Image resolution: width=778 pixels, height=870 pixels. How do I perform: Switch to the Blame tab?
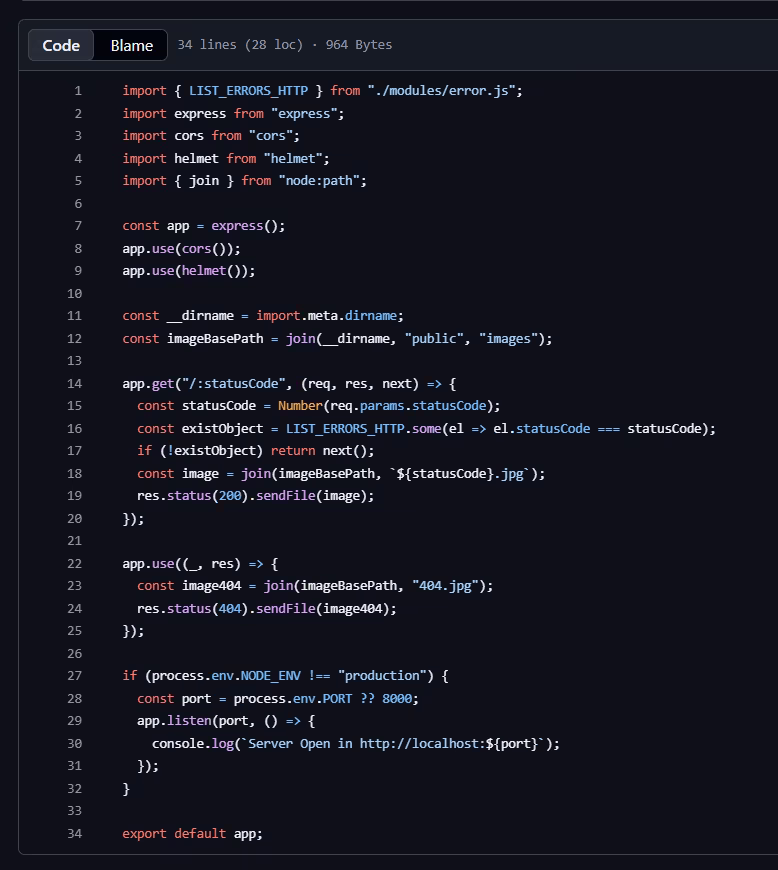tap(132, 45)
